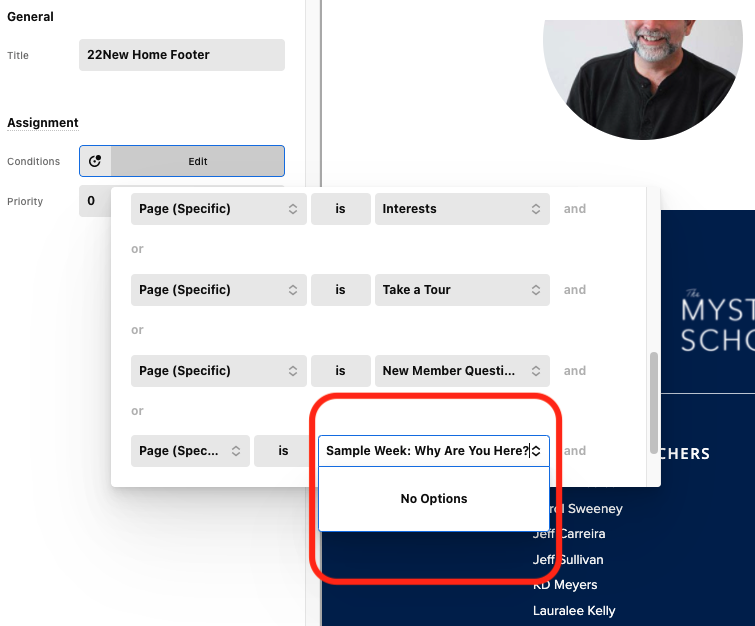Click the Priority value field
This screenshot has width=755, height=626.
pos(95,201)
